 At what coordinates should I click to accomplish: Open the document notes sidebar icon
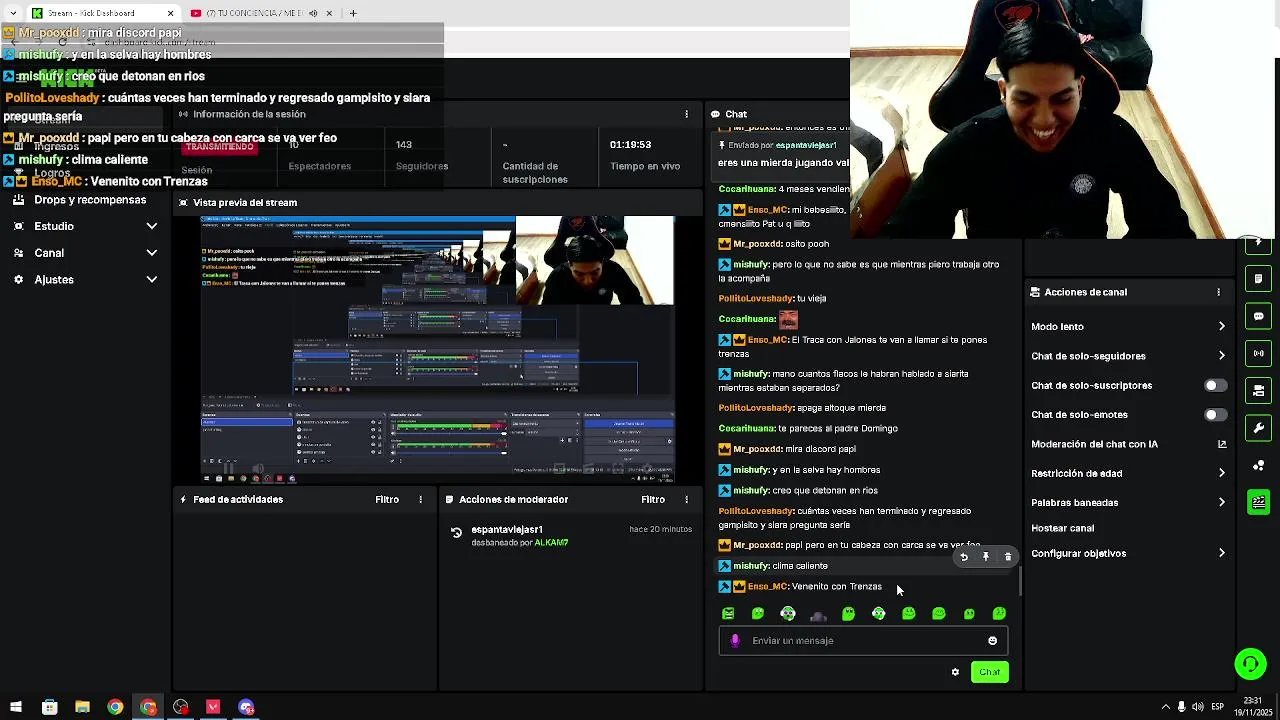[1259, 278]
